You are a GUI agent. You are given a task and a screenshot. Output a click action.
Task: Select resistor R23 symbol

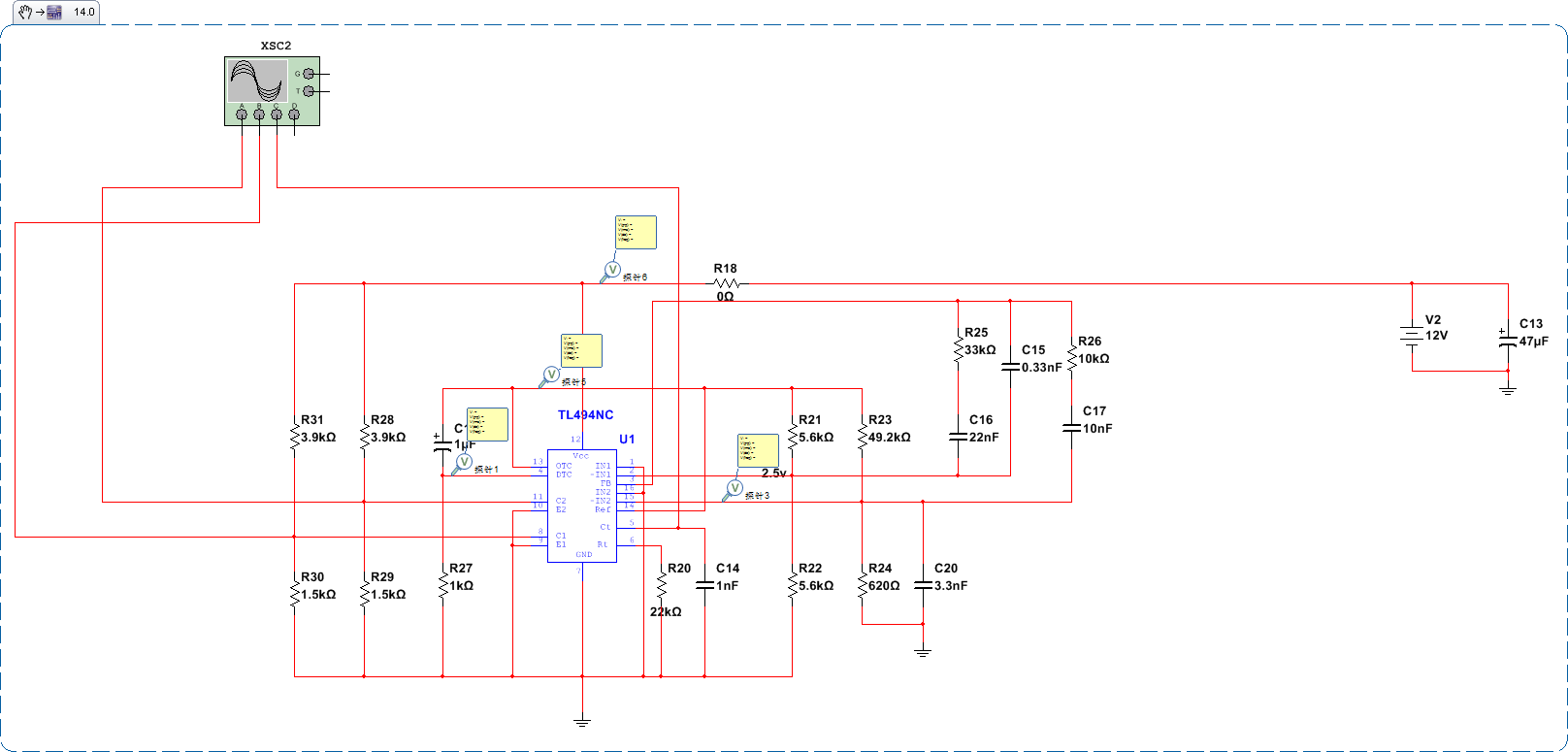[862, 437]
